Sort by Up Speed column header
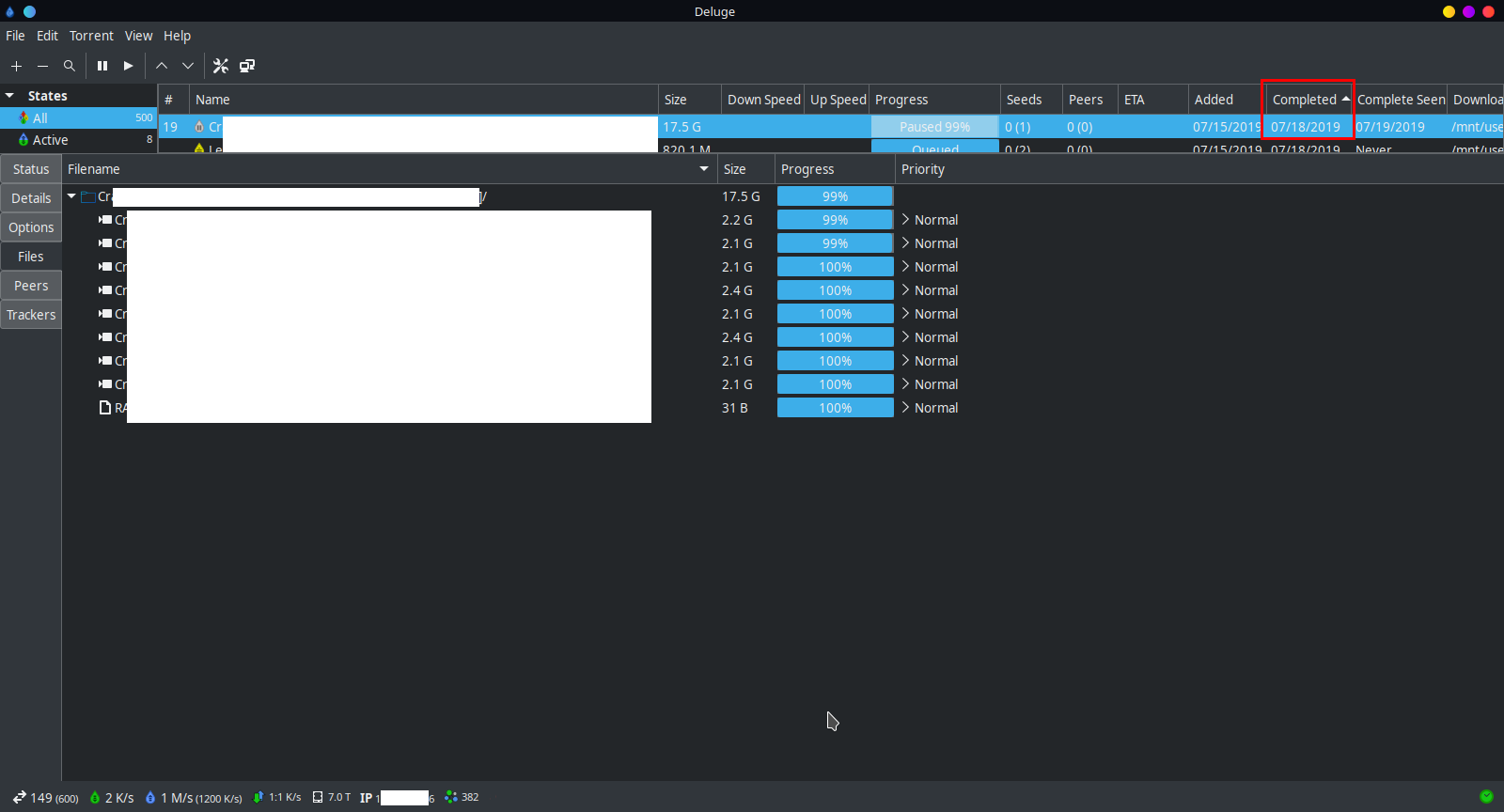The width and height of the screenshot is (1504, 812). coord(838,100)
